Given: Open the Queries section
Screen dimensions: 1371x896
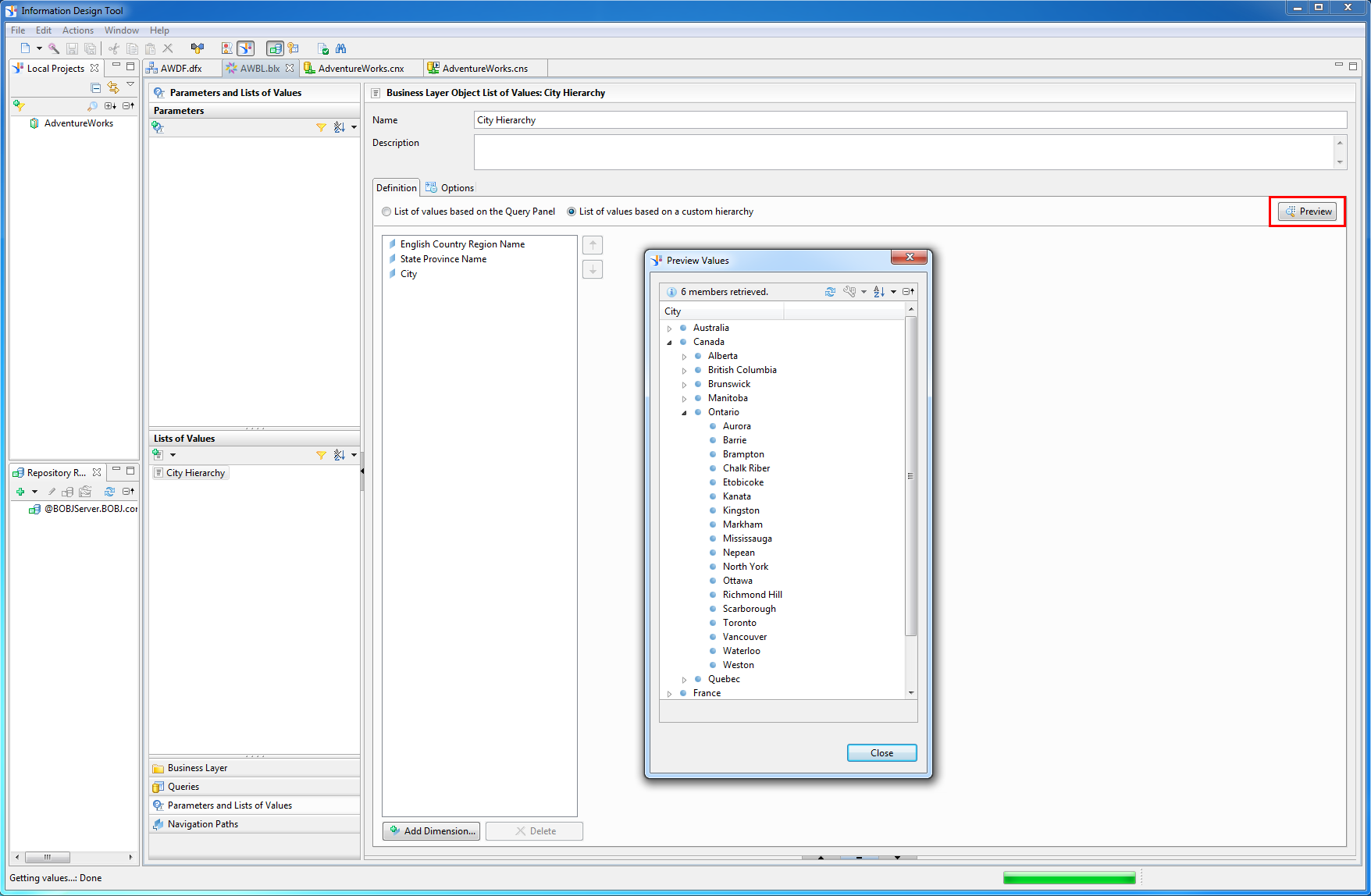Looking at the screenshot, I should click(255, 787).
